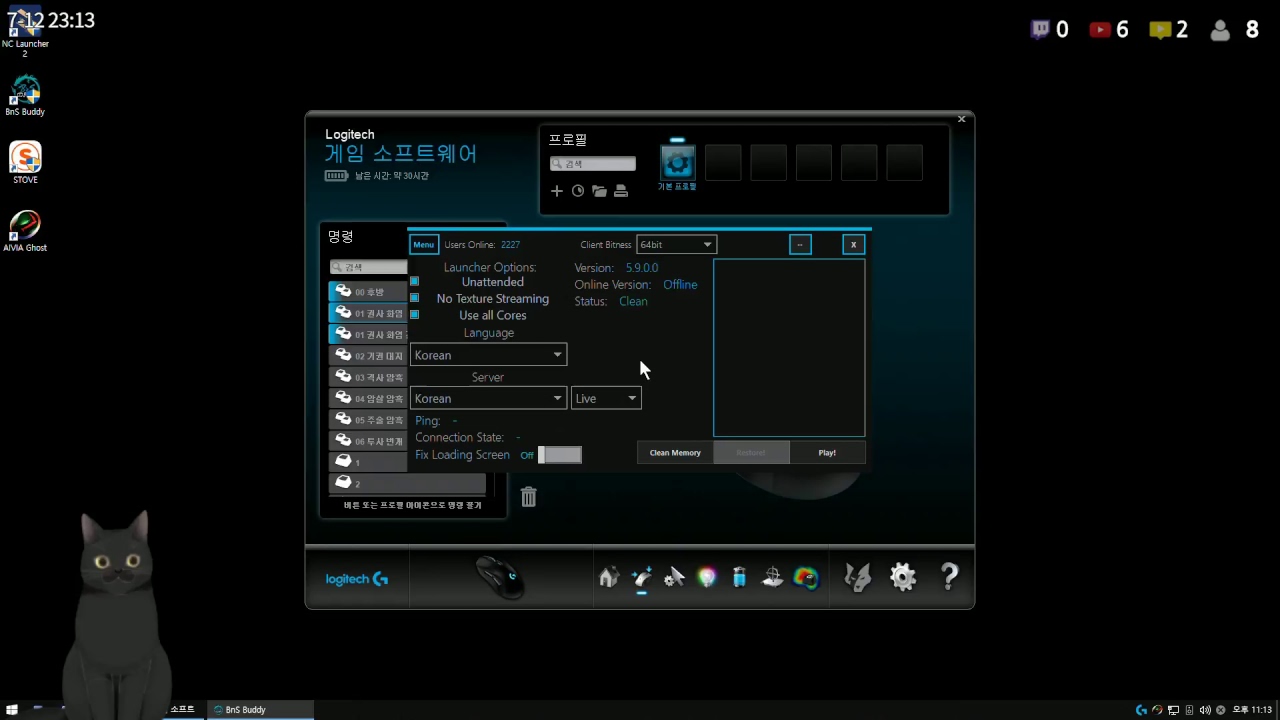This screenshot has width=1280, height=720.
Task: Click the Logitech G logo
Action: tap(357, 579)
